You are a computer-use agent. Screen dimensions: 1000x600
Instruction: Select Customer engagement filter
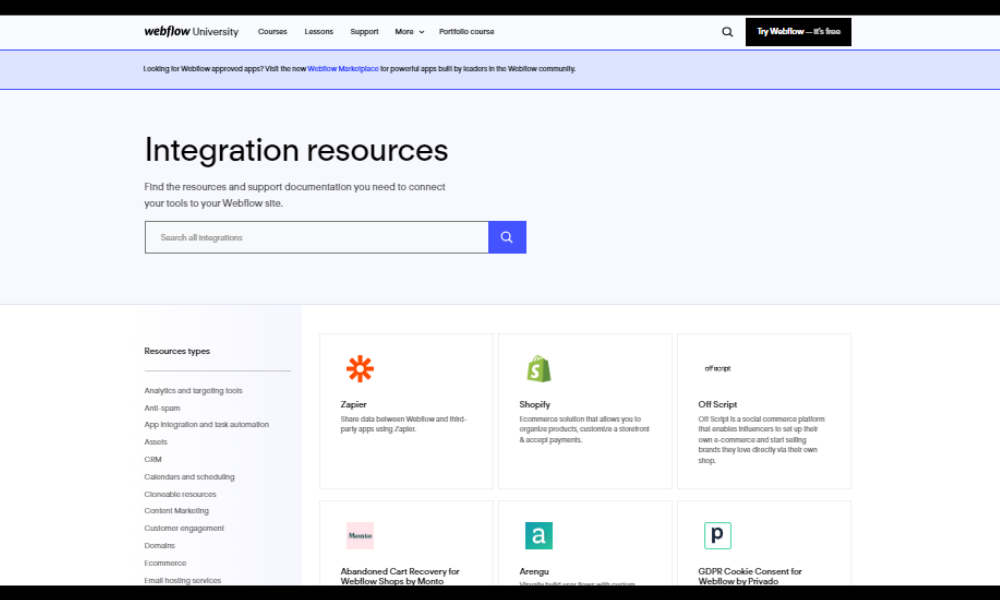[184, 528]
